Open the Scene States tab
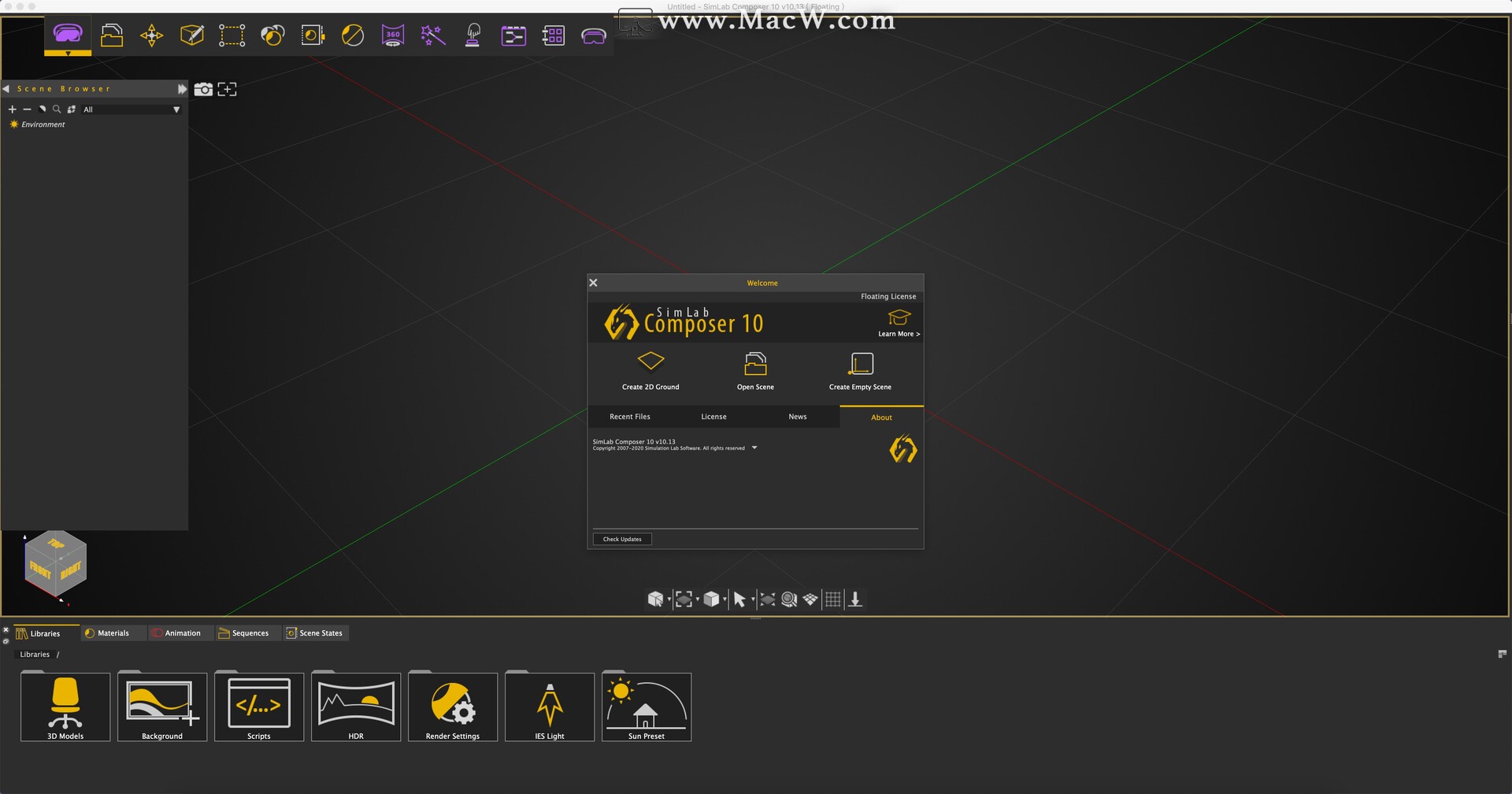 pyautogui.click(x=315, y=633)
